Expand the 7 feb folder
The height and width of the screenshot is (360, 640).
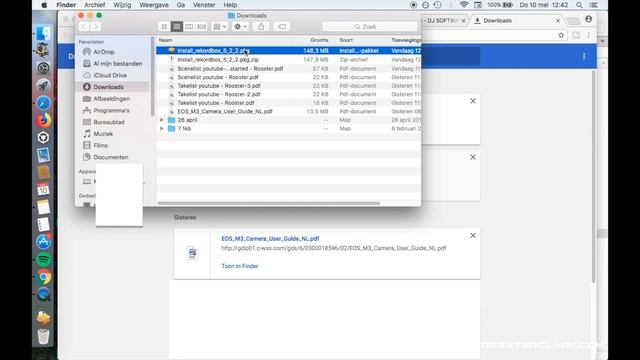pos(162,129)
